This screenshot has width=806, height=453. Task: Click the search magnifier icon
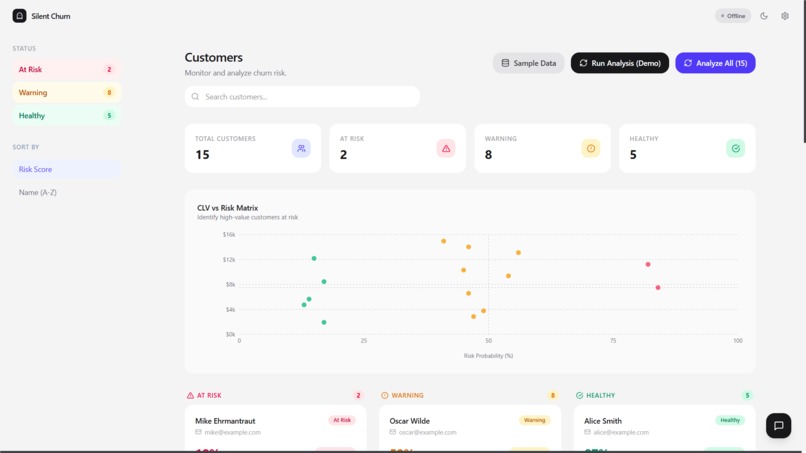click(x=195, y=97)
